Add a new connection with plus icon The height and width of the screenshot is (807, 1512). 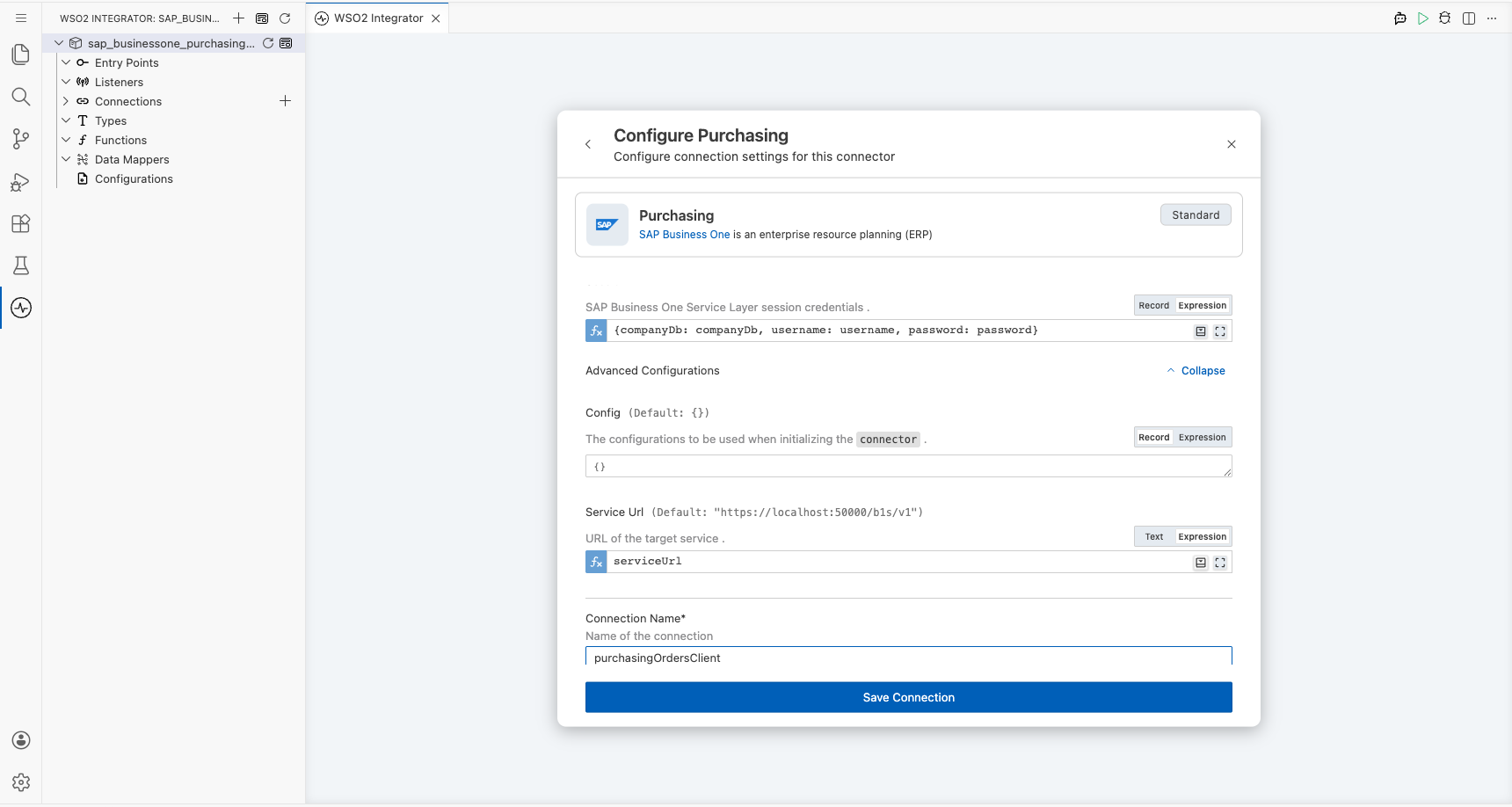(285, 101)
